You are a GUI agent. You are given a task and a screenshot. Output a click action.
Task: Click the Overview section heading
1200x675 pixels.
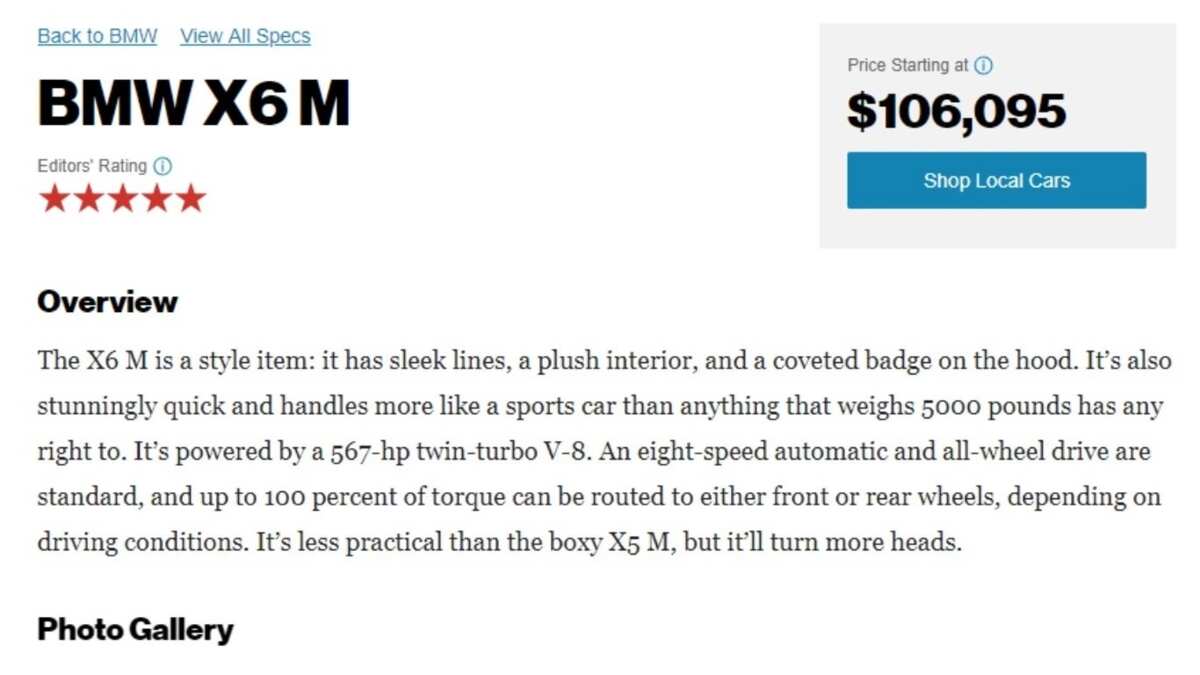(108, 302)
